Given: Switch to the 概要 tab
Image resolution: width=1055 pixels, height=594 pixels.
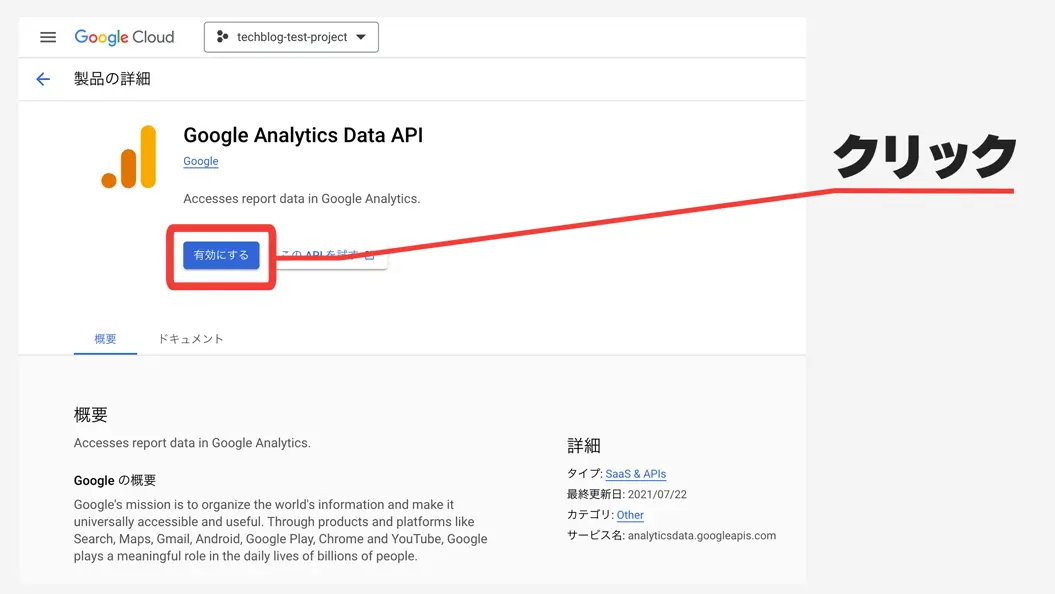Looking at the screenshot, I should click(x=105, y=338).
